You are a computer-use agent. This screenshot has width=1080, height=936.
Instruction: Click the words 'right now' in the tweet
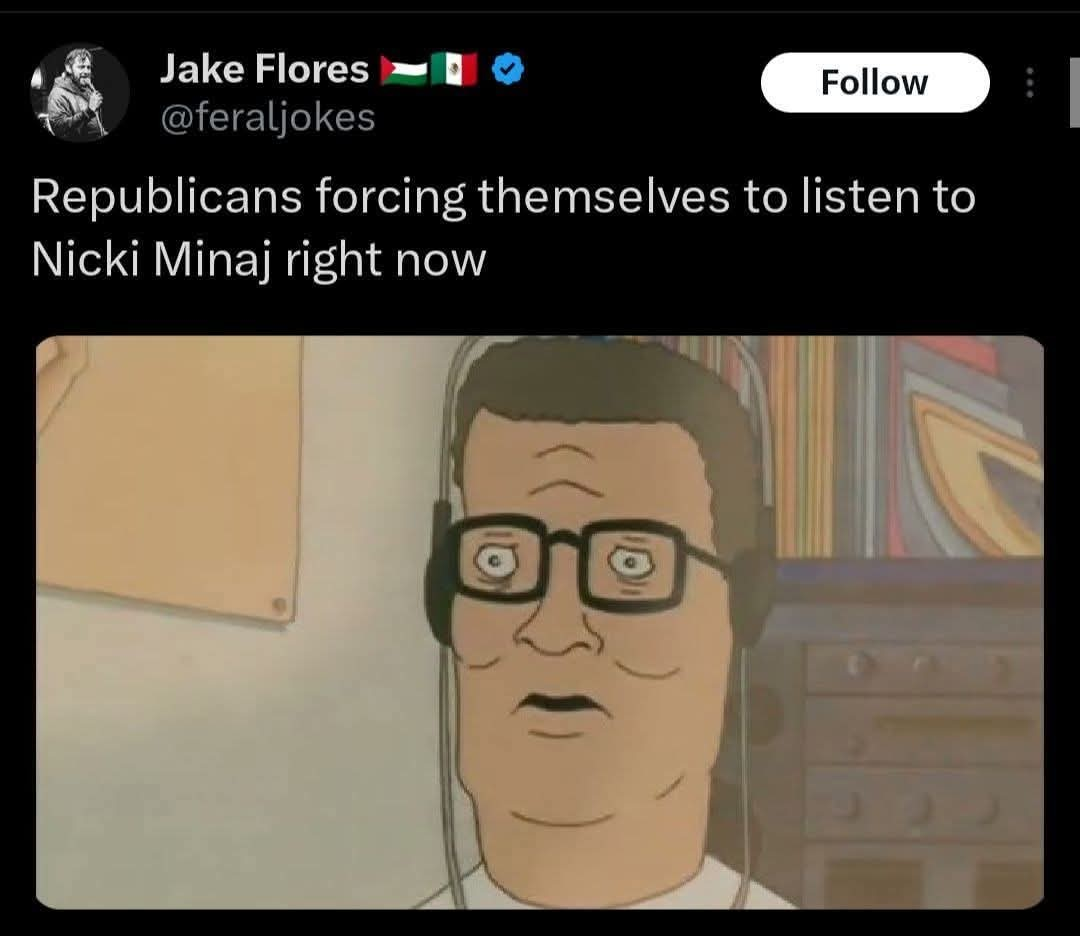point(386,260)
